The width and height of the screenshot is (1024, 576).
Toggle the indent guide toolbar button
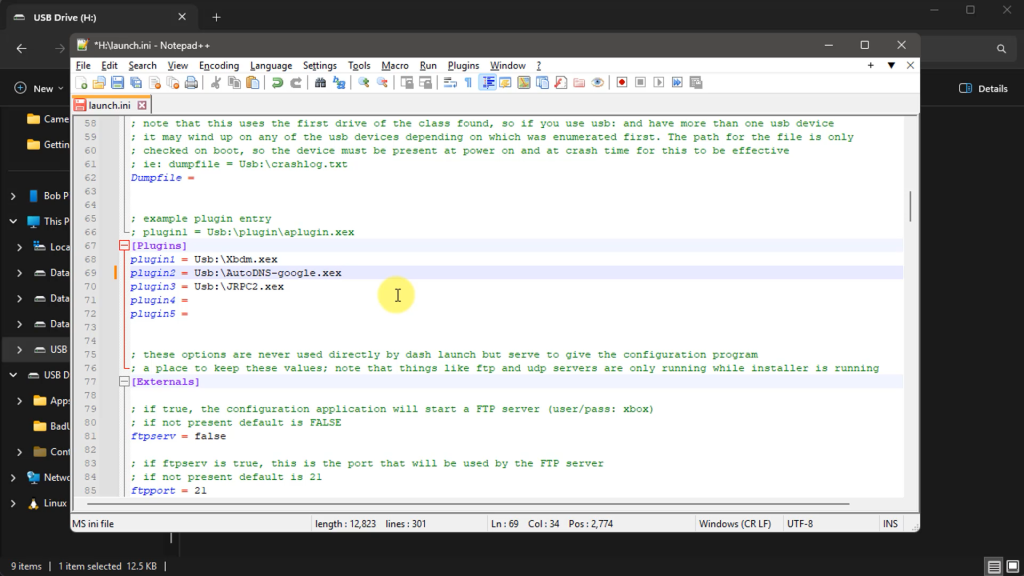click(x=487, y=83)
